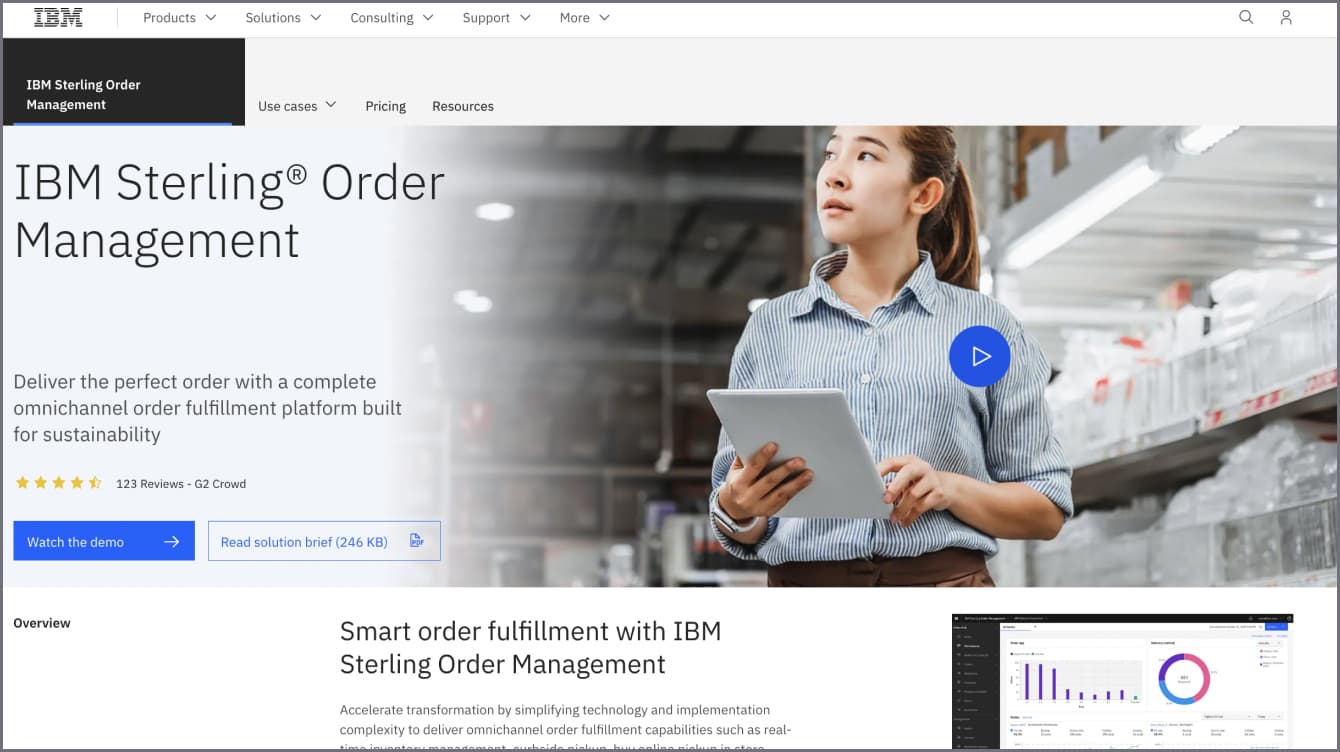Jump to the Overview section link
The height and width of the screenshot is (752, 1340).
tap(42, 623)
